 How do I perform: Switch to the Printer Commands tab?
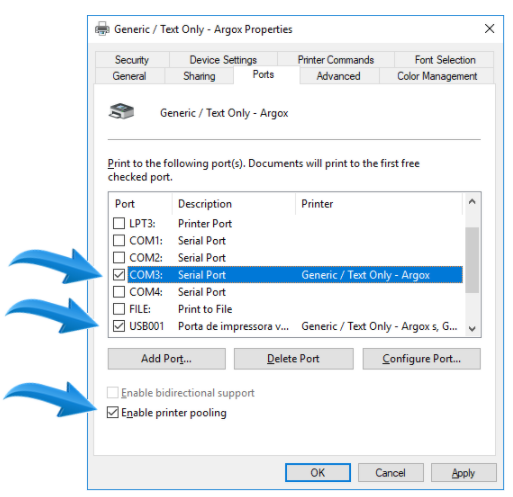[336, 60]
